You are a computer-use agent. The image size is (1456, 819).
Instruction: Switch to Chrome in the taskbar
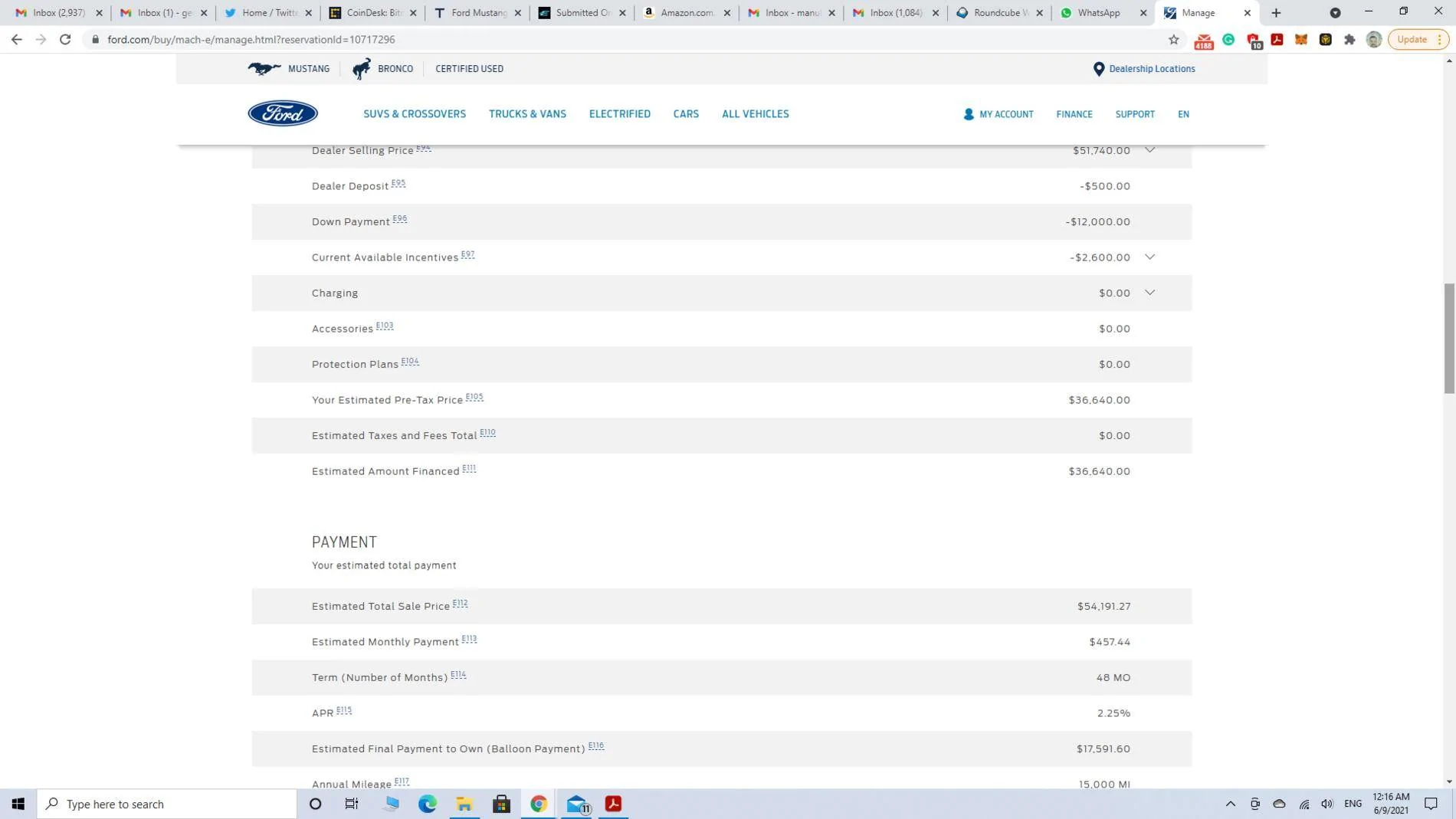539,804
